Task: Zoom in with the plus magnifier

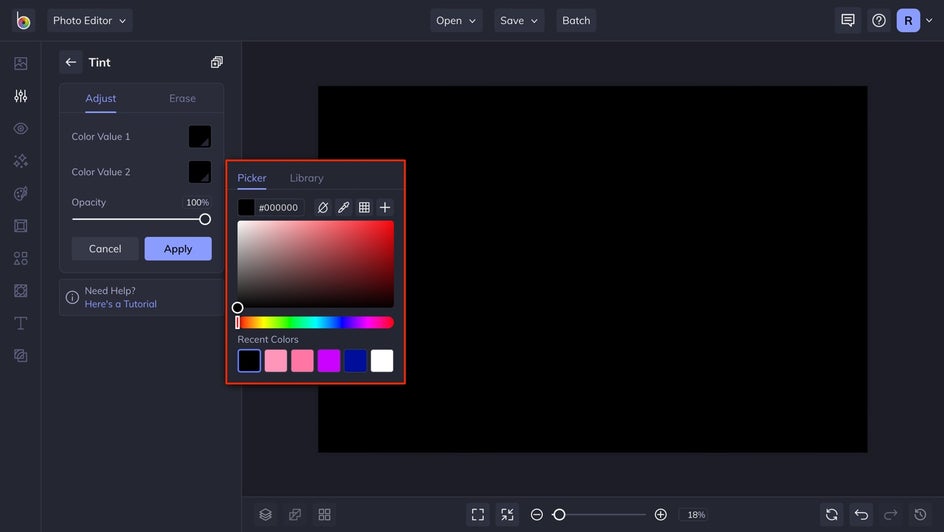Action: 660,515
